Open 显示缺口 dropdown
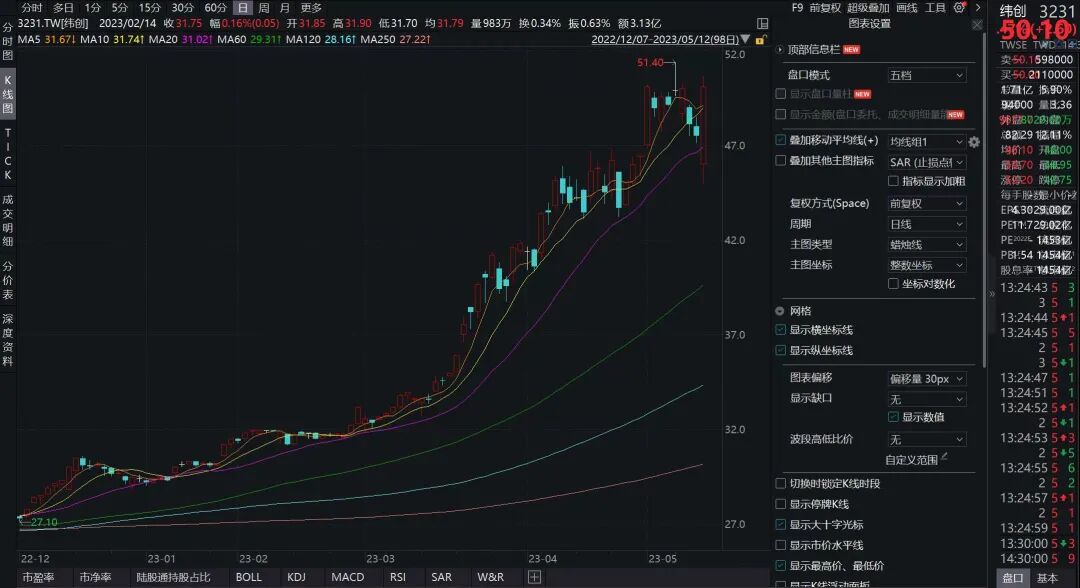Image resolution: width=1080 pixels, height=588 pixels. click(926, 399)
